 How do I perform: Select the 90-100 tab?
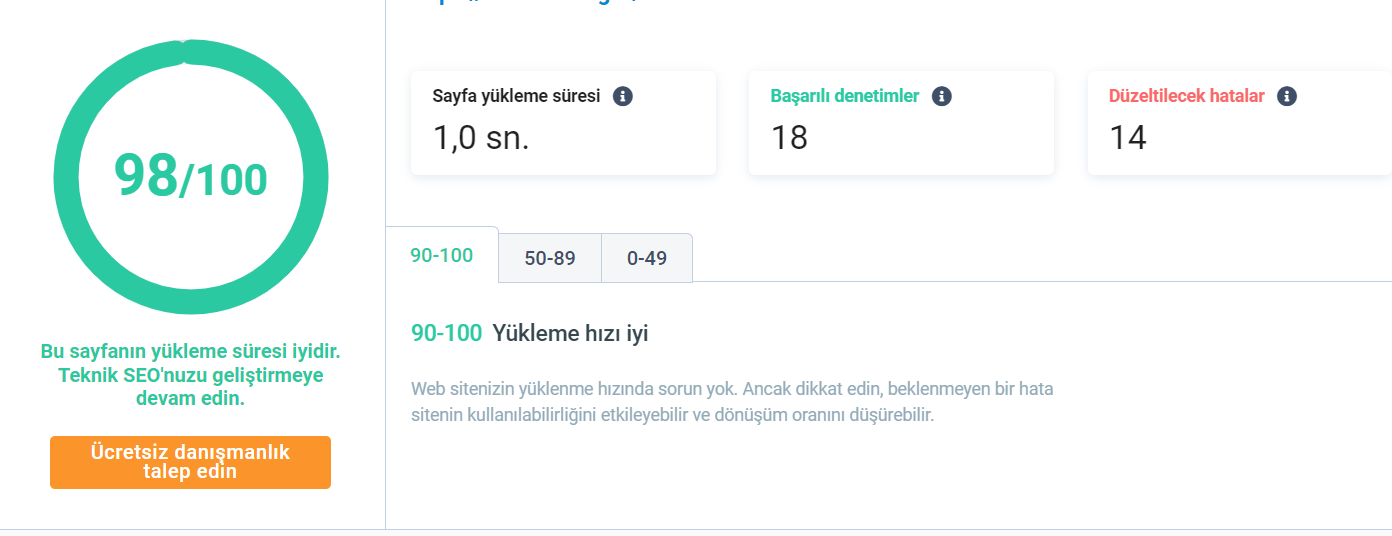442,255
